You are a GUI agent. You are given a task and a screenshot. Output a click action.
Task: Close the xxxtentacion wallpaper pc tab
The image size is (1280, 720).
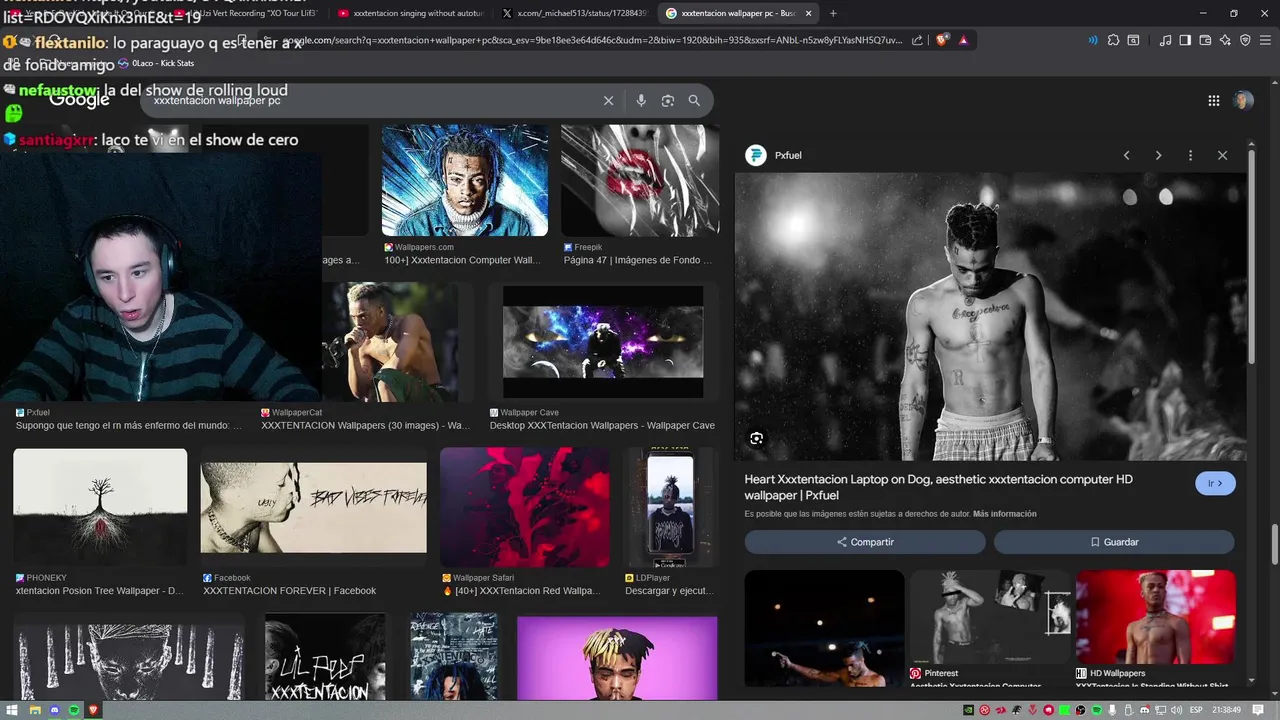tap(808, 13)
